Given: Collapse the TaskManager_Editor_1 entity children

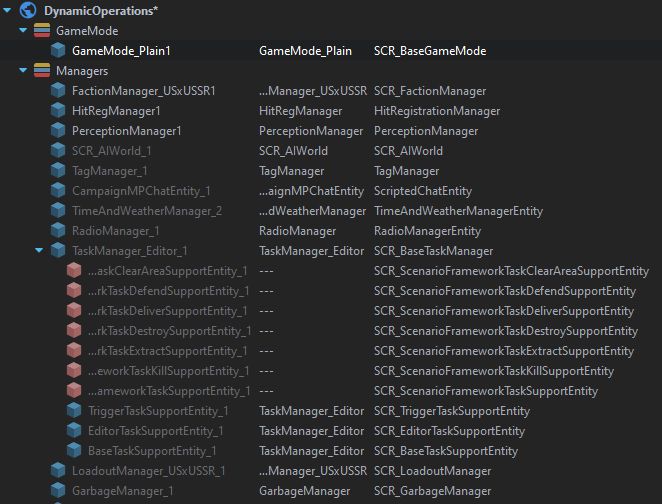Looking at the screenshot, I should pyautogui.click(x=39, y=250).
